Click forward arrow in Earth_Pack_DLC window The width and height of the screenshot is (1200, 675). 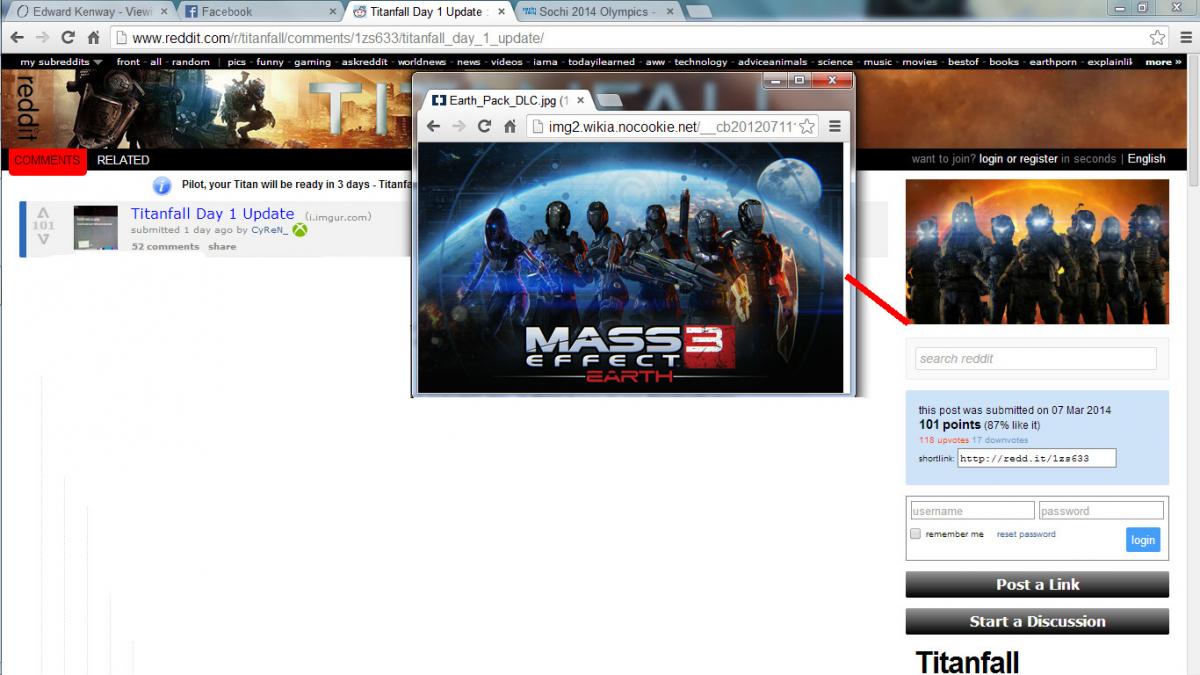tap(459, 126)
